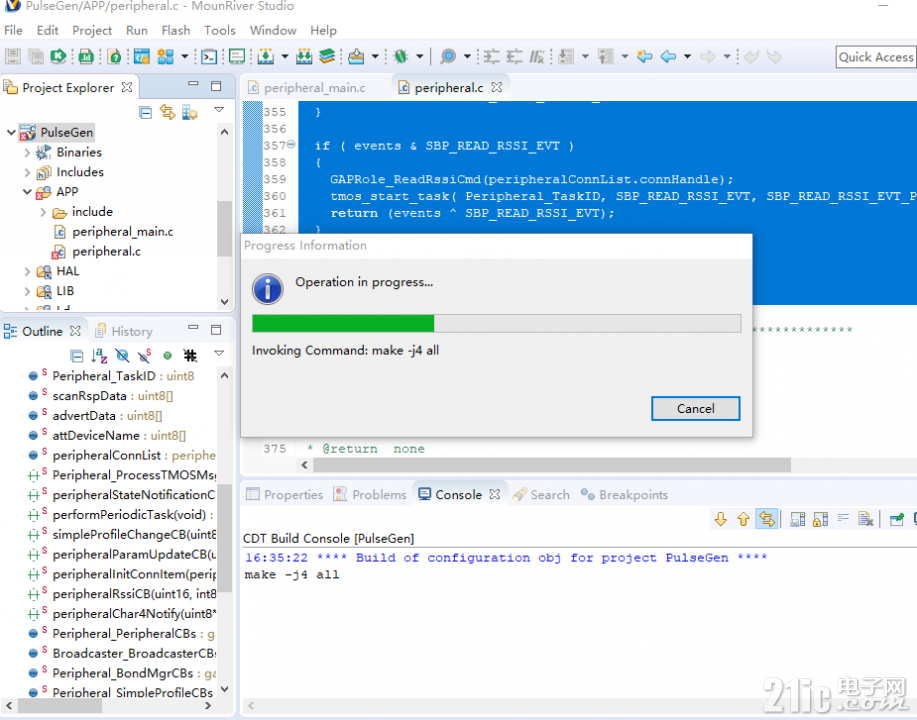Click the Next Annotation toolbar icon

(x=566, y=57)
